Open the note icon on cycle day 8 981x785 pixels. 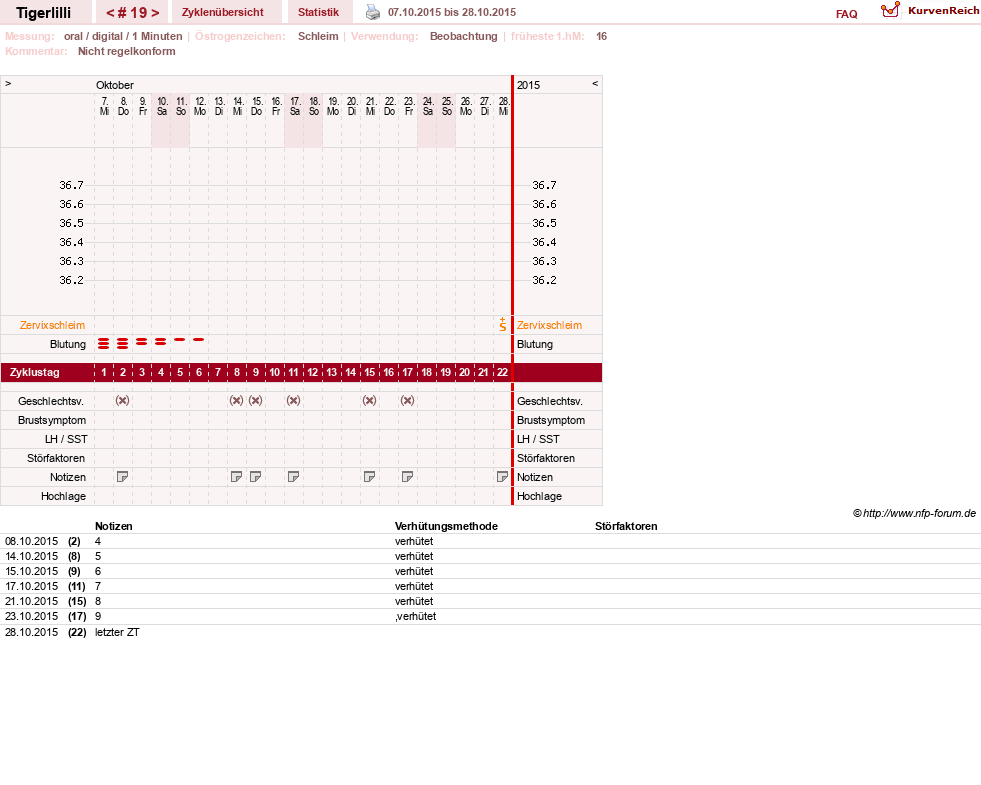click(x=236, y=477)
